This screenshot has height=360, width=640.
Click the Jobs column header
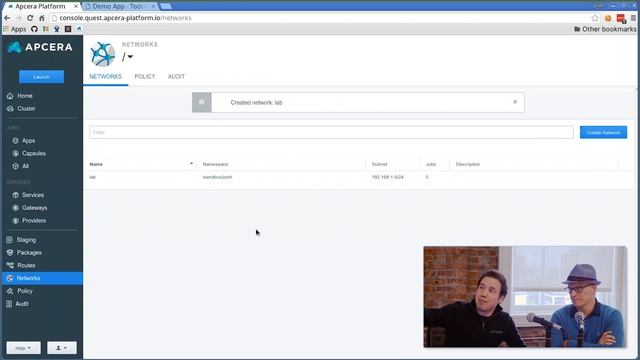[x=431, y=164]
